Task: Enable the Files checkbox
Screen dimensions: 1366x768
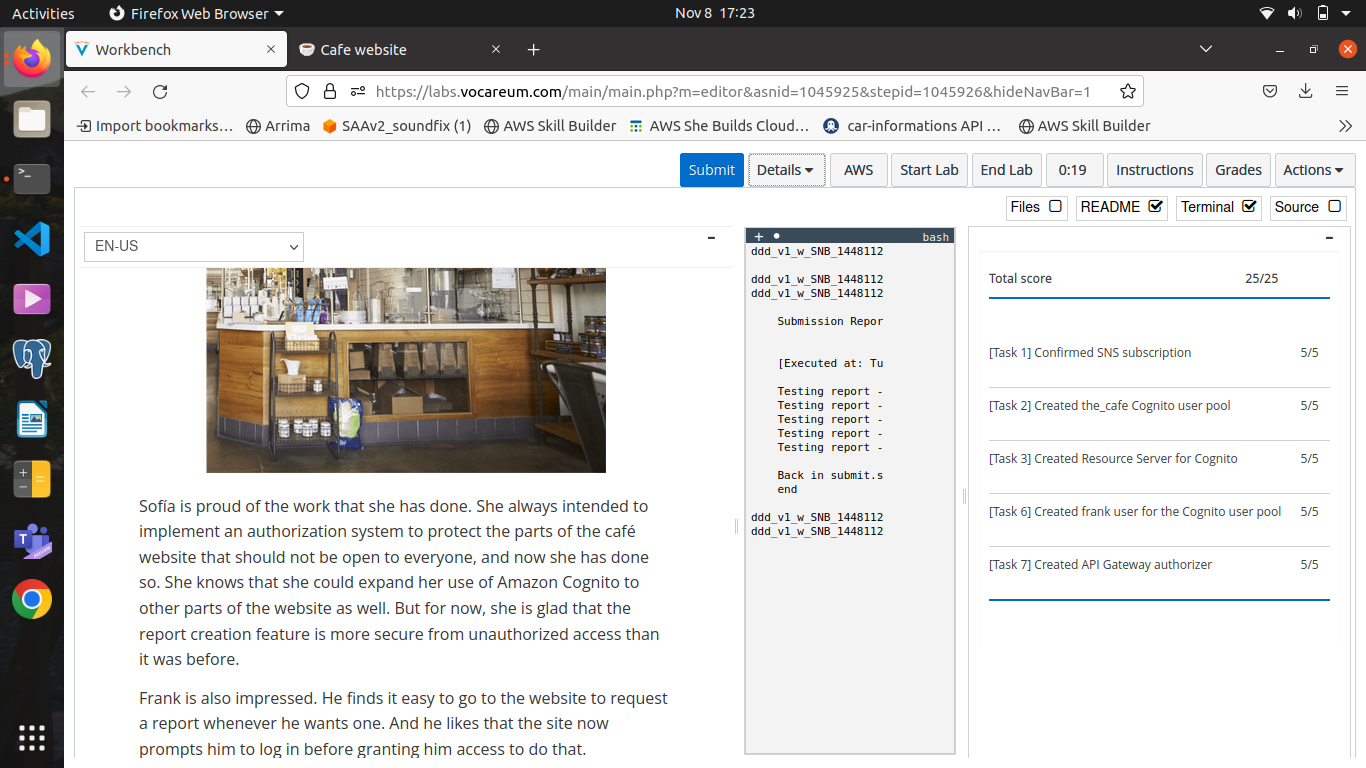Action: click(1055, 207)
